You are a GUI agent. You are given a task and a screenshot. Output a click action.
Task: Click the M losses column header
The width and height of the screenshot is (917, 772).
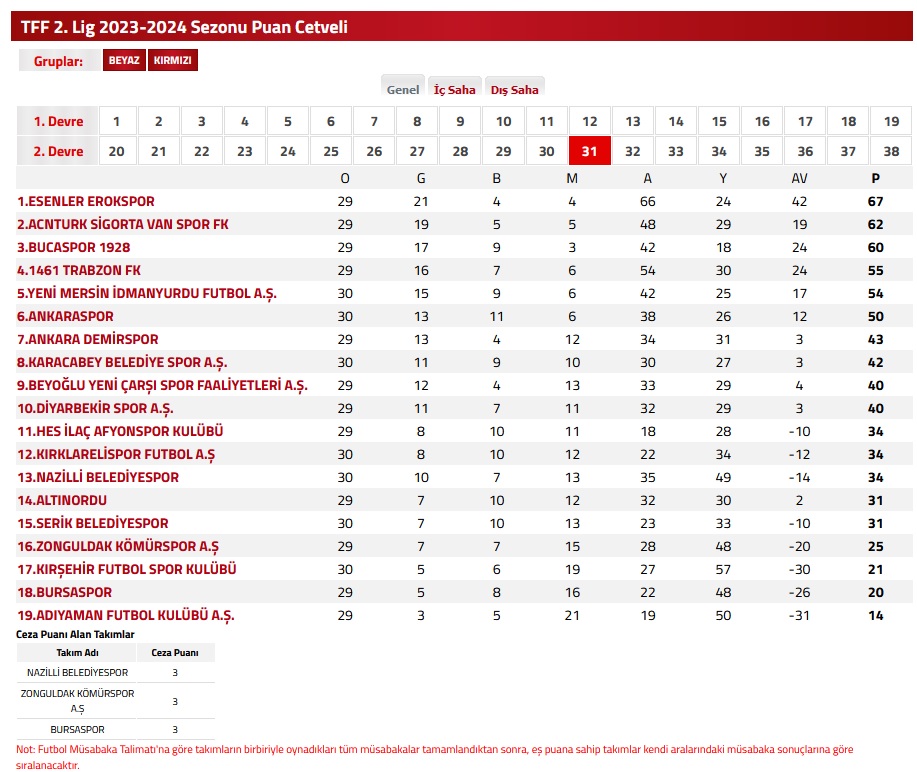click(x=572, y=178)
